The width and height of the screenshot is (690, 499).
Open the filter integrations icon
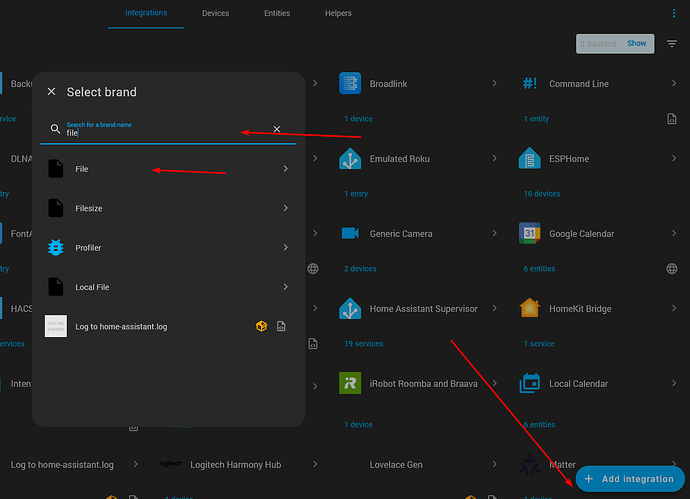[671, 44]
